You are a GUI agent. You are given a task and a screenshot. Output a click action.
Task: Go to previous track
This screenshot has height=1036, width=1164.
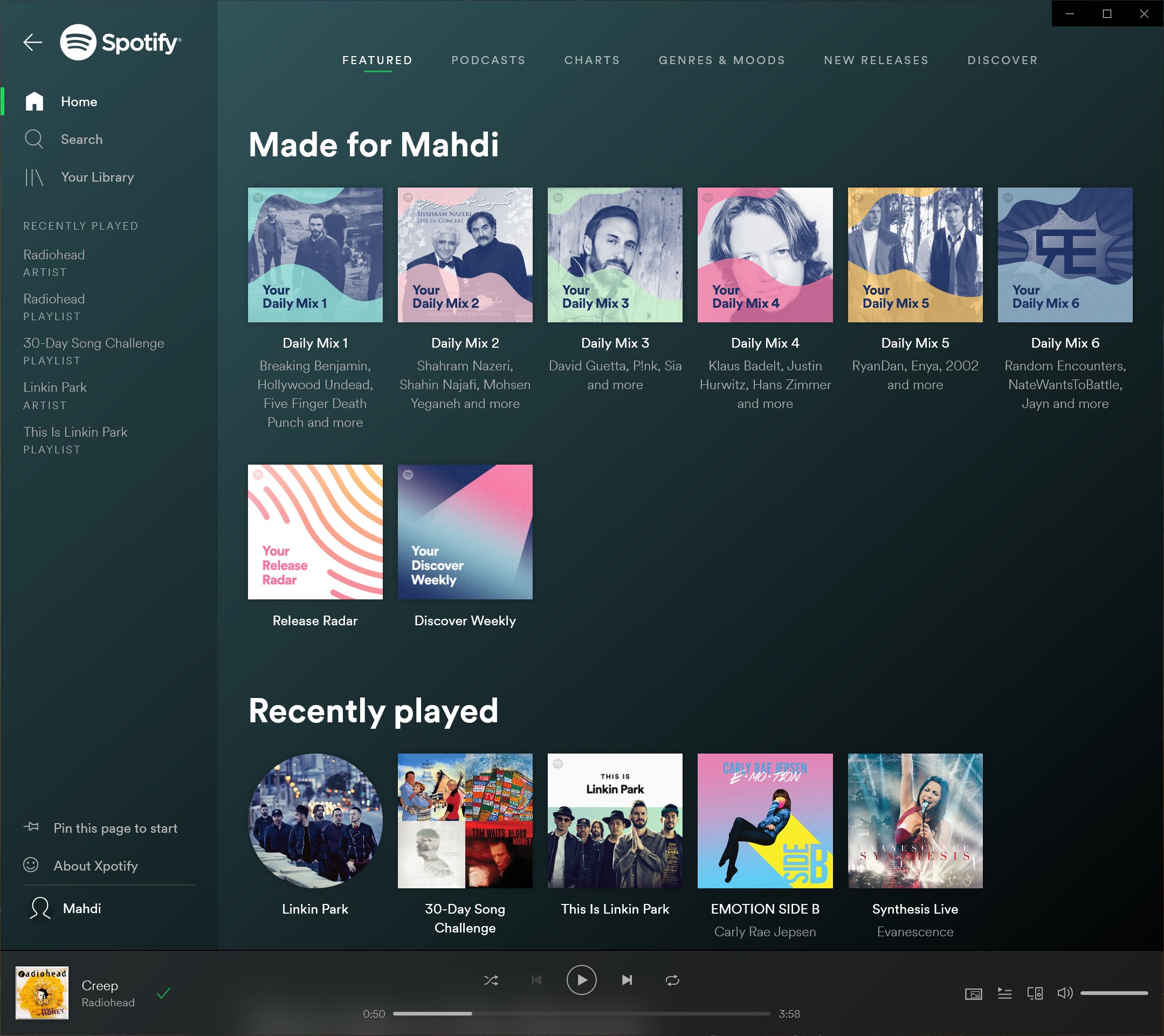tap(536, 980)
